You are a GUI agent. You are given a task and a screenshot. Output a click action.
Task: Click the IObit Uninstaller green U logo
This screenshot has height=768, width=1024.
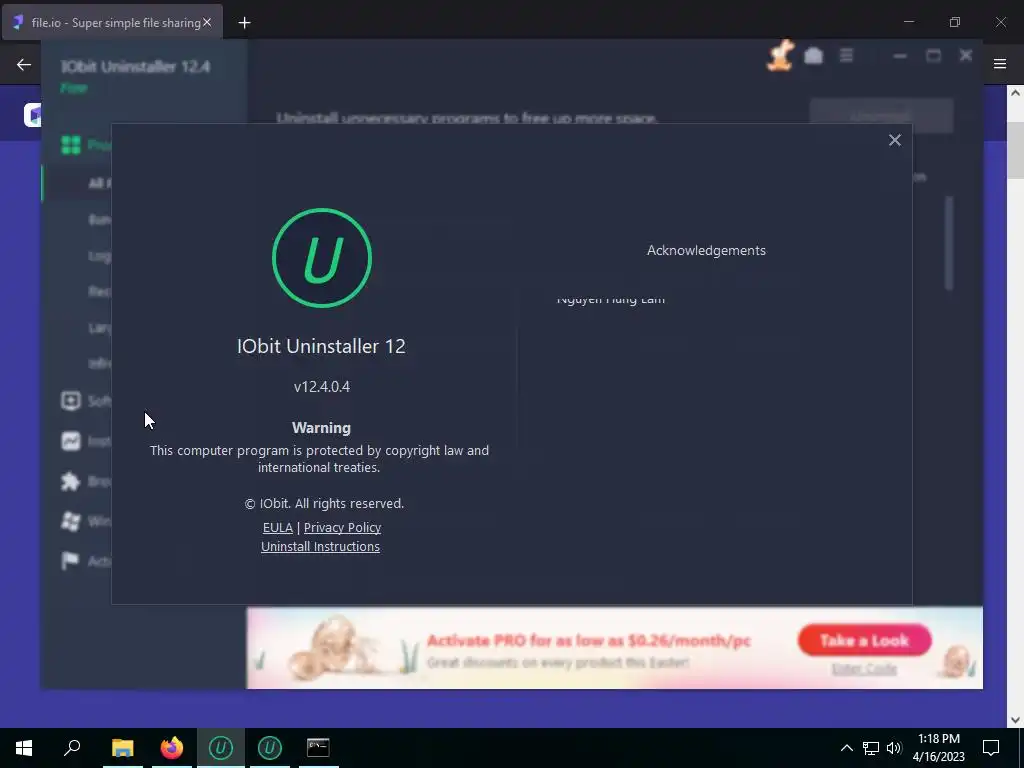click(x=322, y=258)
